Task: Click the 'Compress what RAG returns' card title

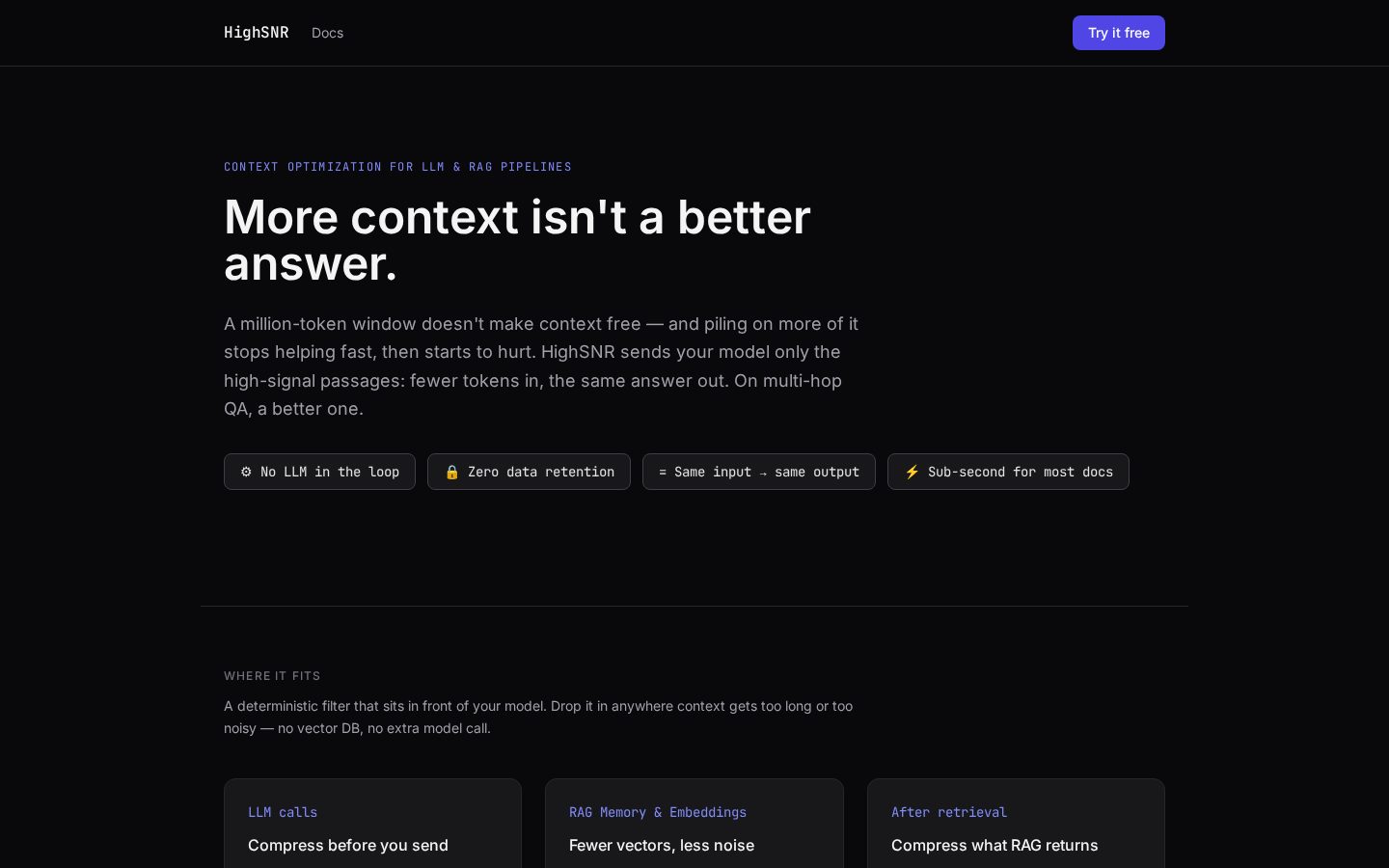Action: coord(994,845)
